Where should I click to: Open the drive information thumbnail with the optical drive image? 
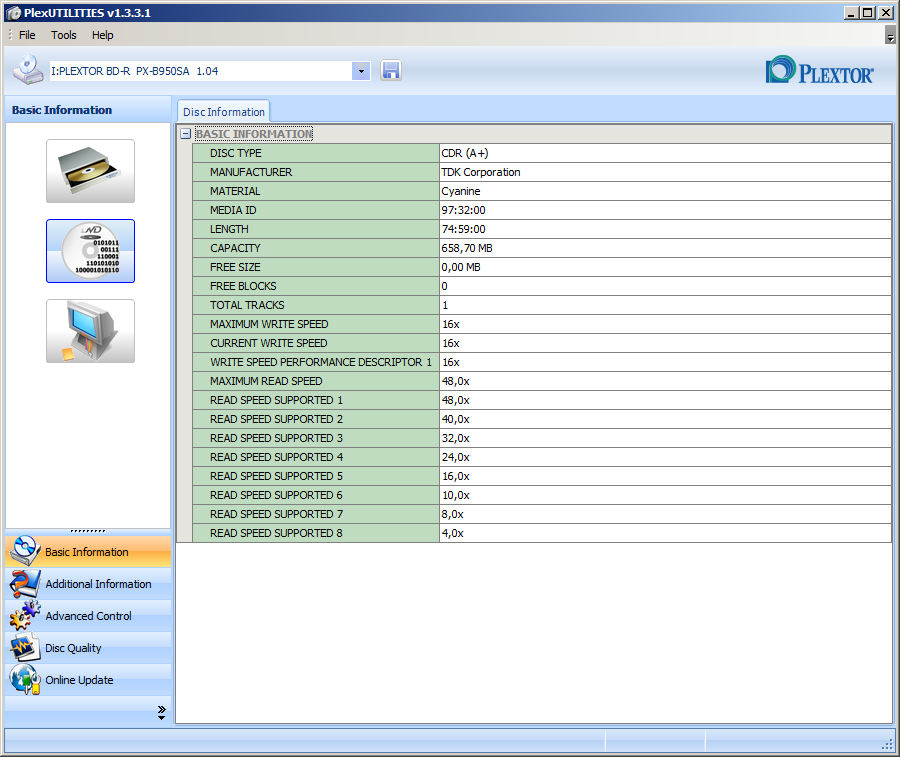coord(91,171)
